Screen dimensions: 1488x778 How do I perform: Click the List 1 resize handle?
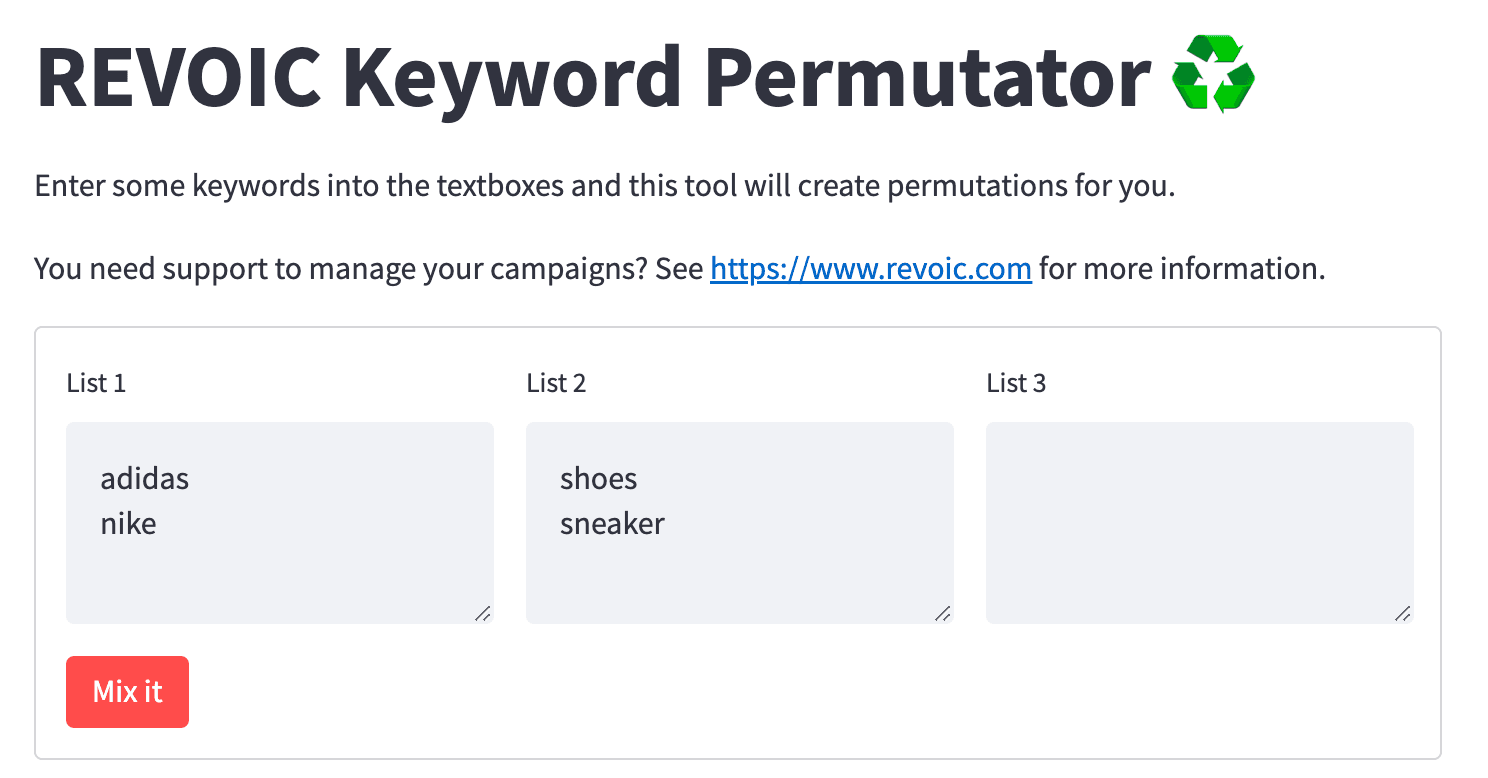point(482,613)
